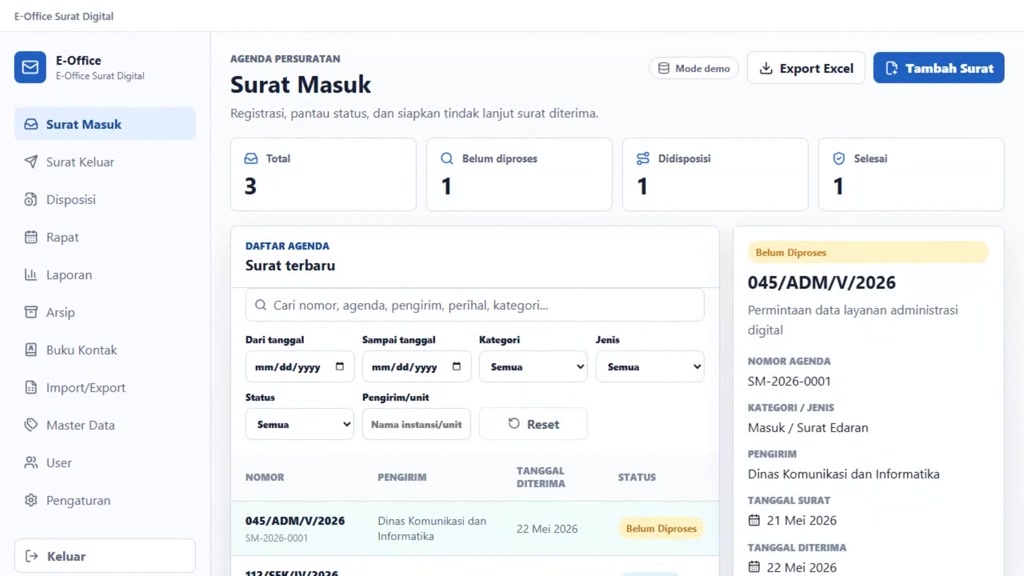Open the Jenis dropdown
This screenshot has height=576, width=1024.
650,366
